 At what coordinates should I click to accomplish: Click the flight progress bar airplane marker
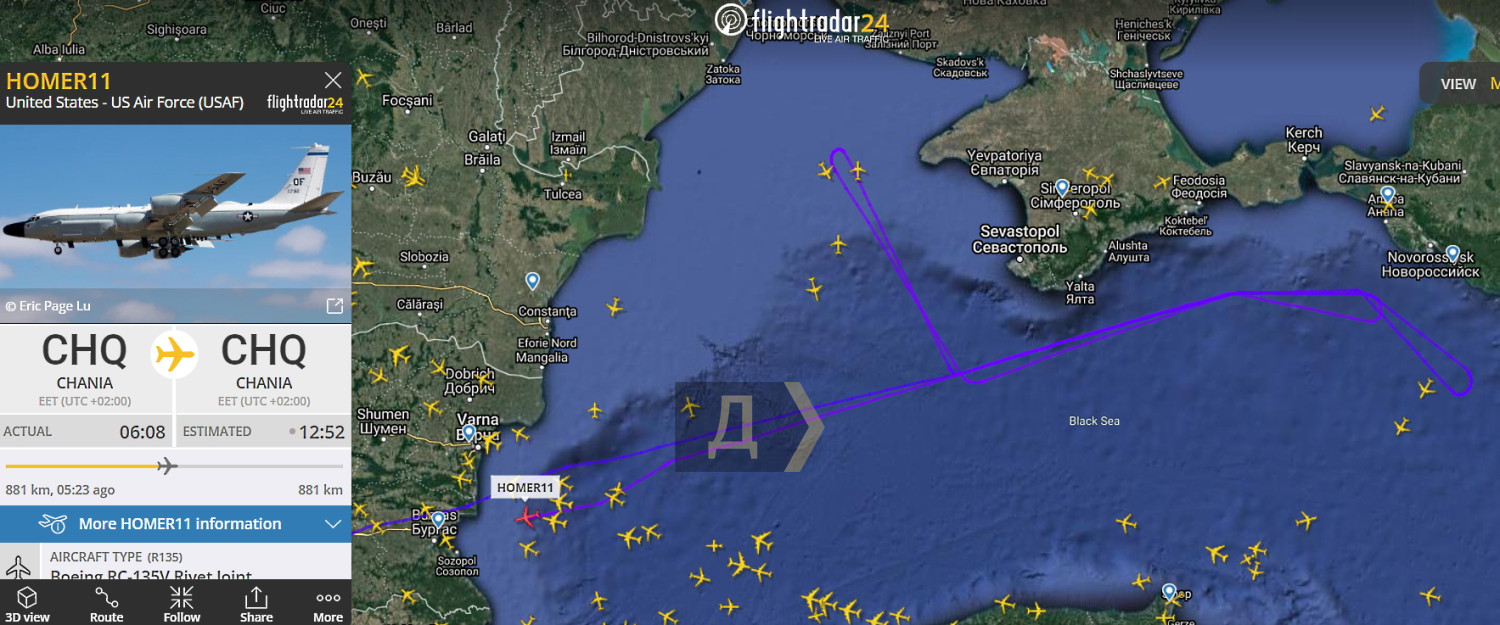pyautogui.click(x=167, y=466)
